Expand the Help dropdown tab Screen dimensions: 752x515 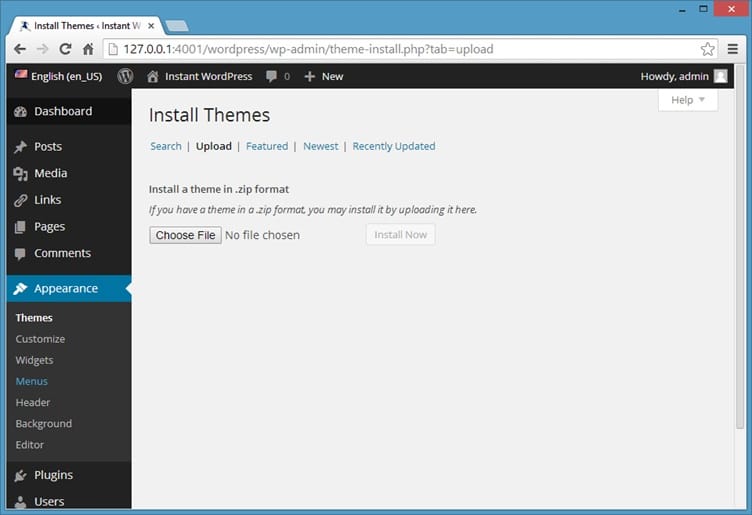[688, 100]
